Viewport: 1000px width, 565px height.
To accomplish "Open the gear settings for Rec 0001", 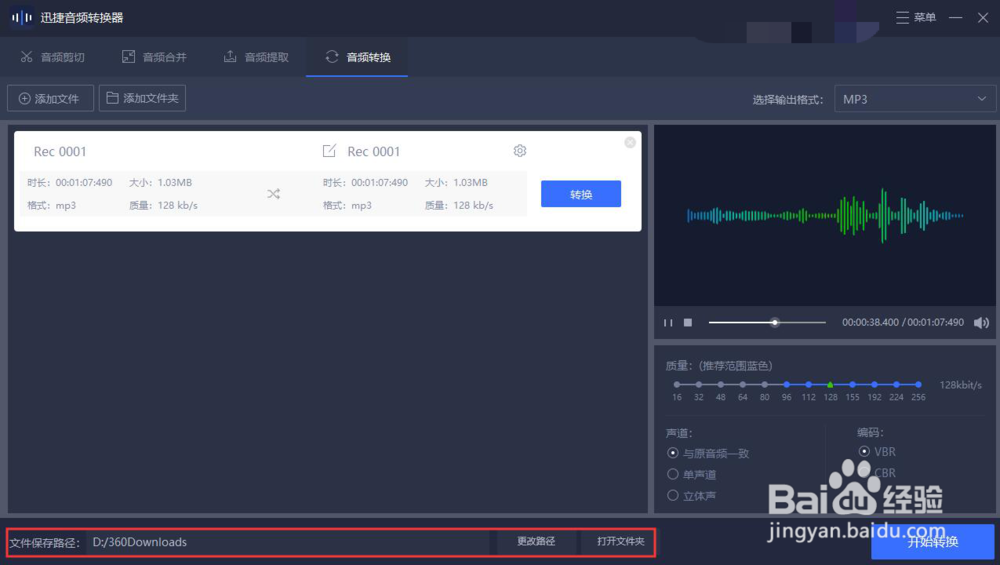I will tap(520, 150).
